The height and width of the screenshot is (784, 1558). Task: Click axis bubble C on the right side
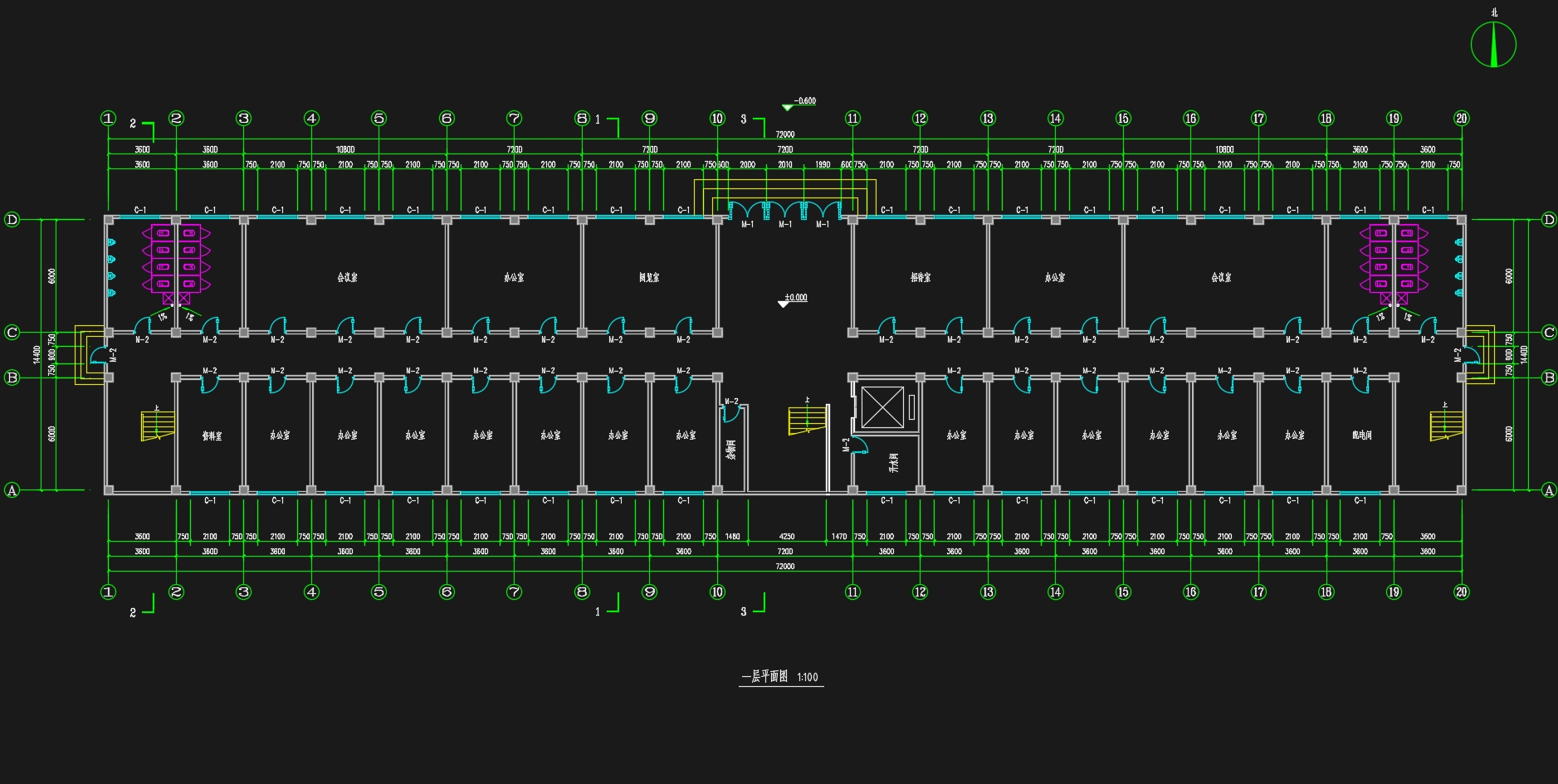pos(1549,333)
